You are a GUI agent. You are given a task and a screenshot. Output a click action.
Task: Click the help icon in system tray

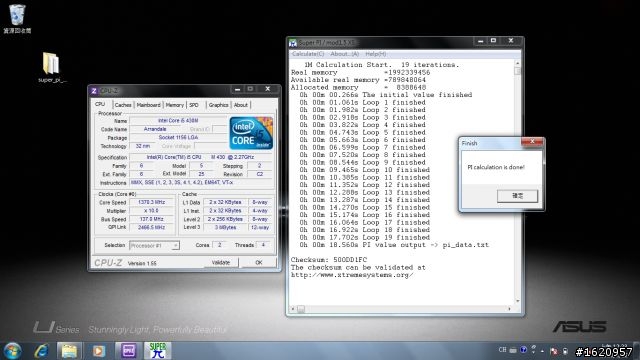[x=523, y=350]
